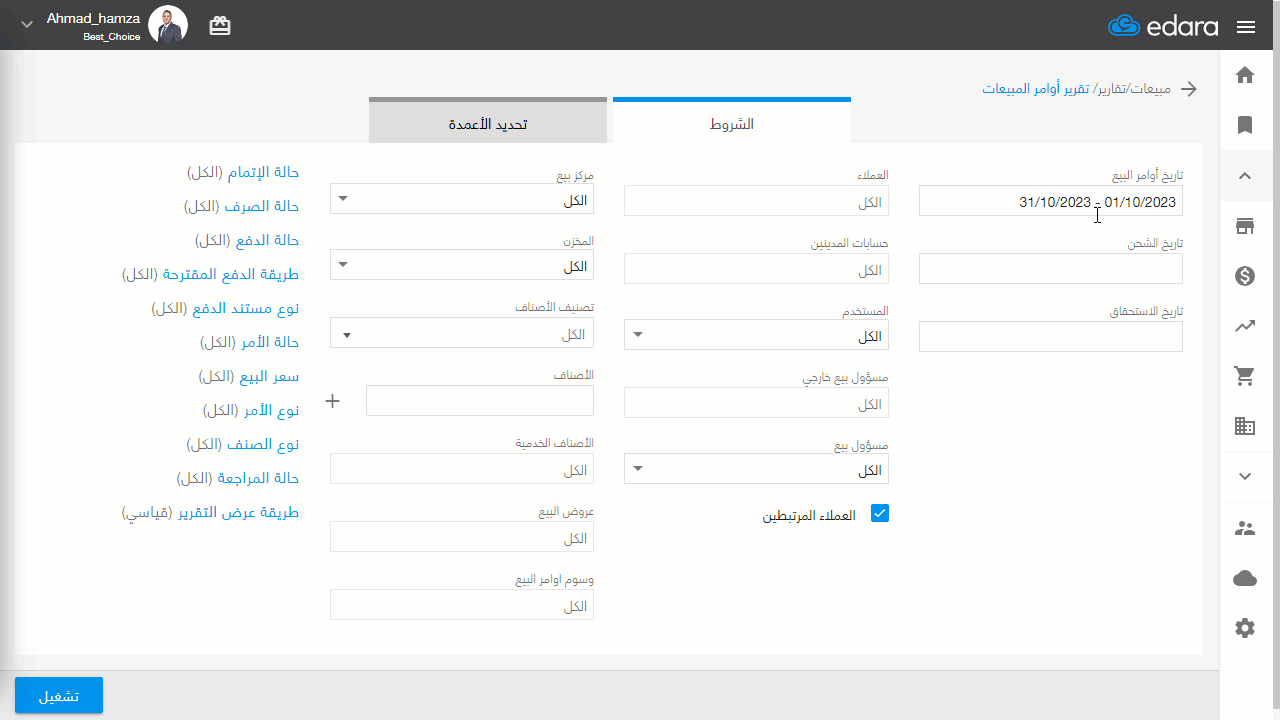
Task: Click the وسوم اوامر البيع input field
Action: coord(462,605)
